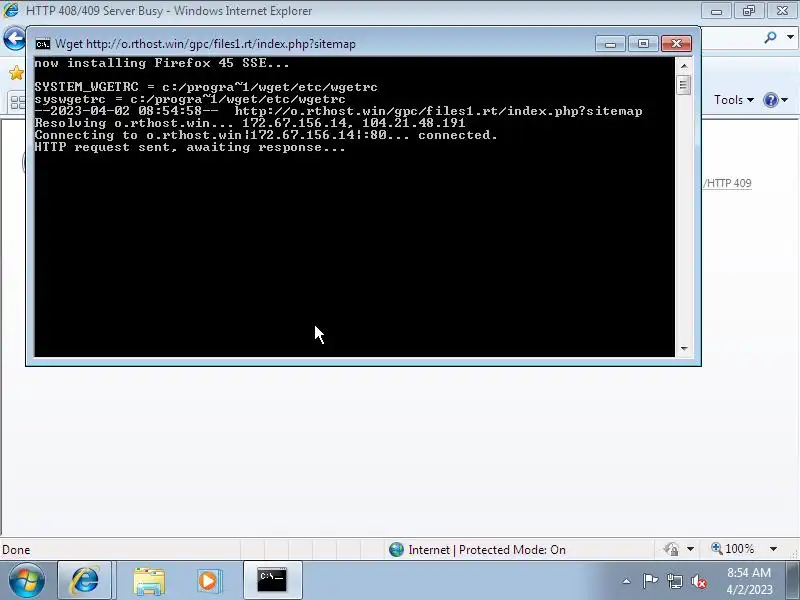Click the Action Center flag icon
800x600 pixels.
650,581
